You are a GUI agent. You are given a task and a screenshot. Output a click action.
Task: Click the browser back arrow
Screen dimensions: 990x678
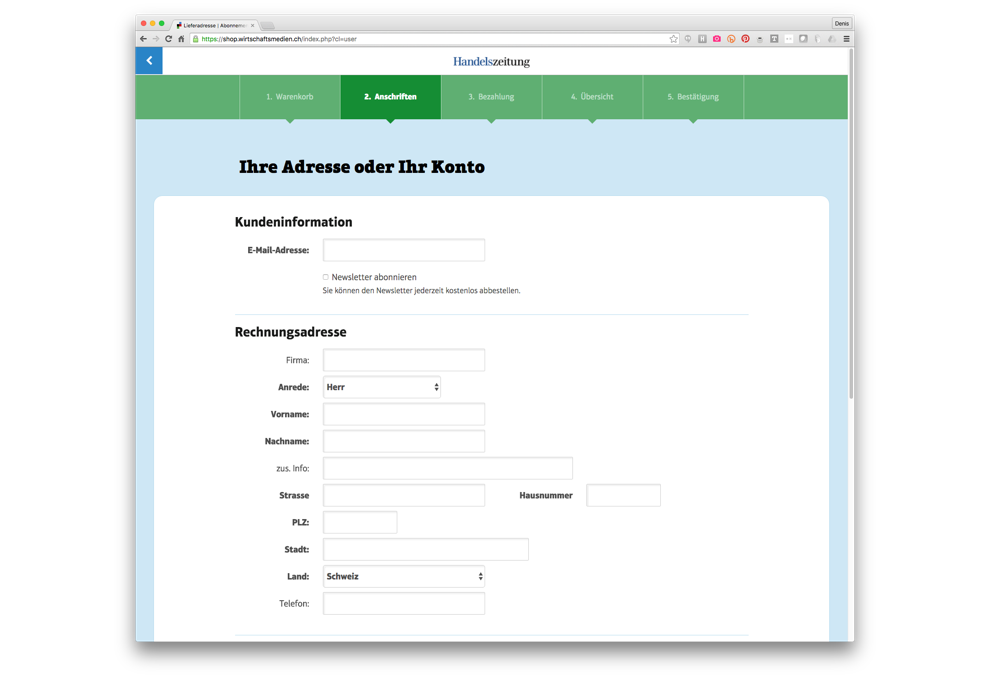[143, 39]
